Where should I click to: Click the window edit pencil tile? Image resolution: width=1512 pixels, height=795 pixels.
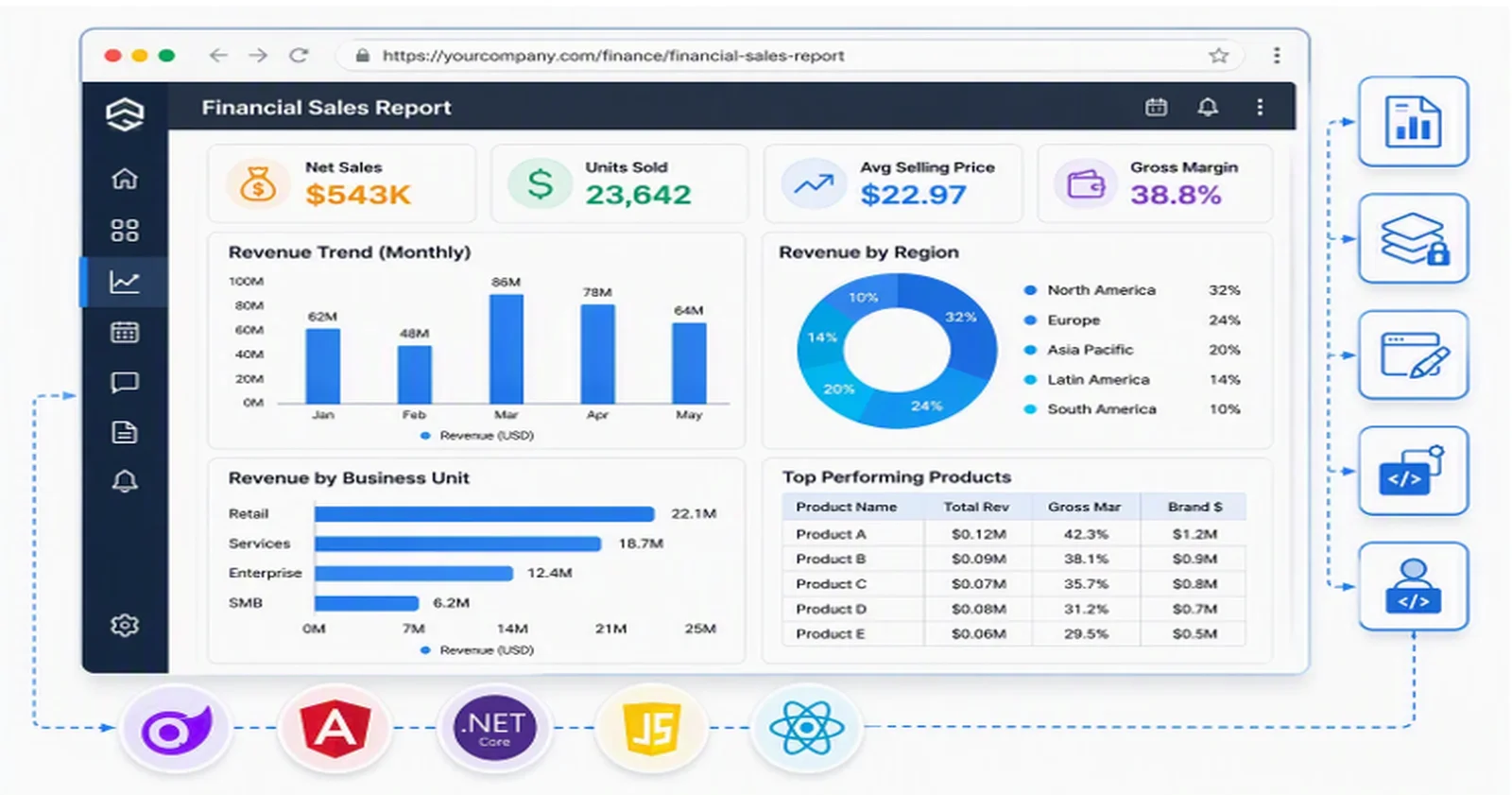1414,354
